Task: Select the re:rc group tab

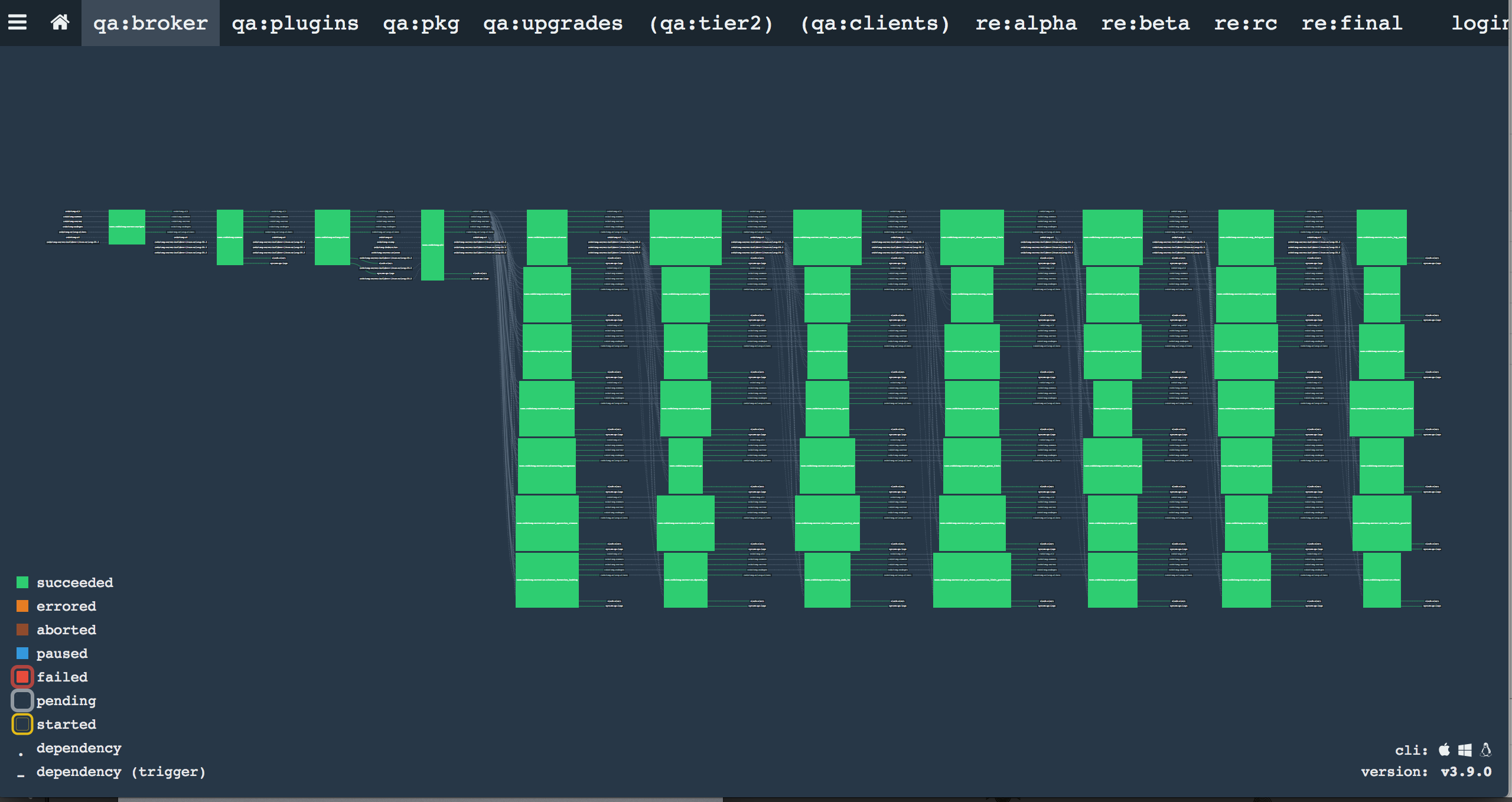Action: point(1245,23)
